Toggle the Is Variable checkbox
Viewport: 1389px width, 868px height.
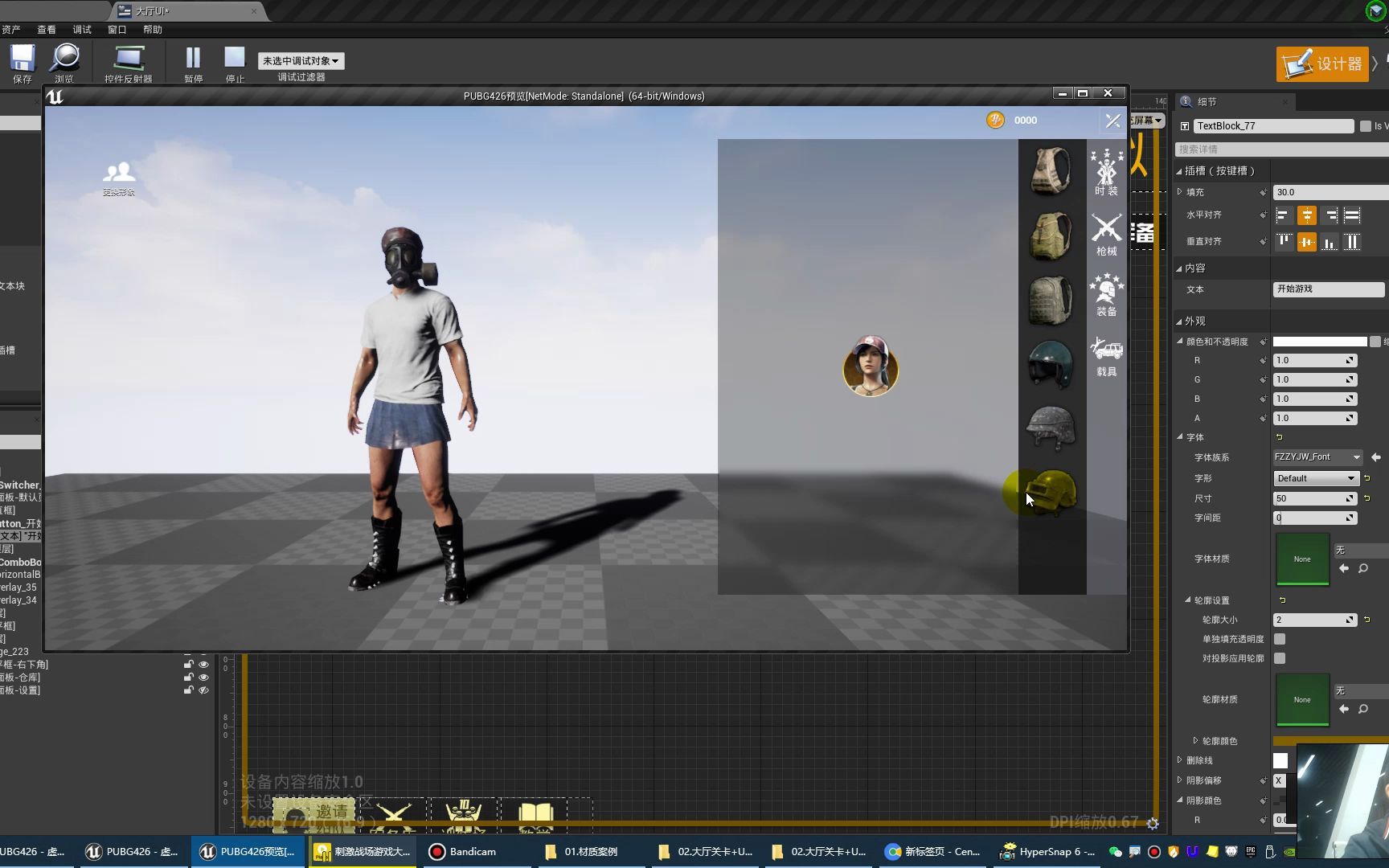click(1365, 126)
